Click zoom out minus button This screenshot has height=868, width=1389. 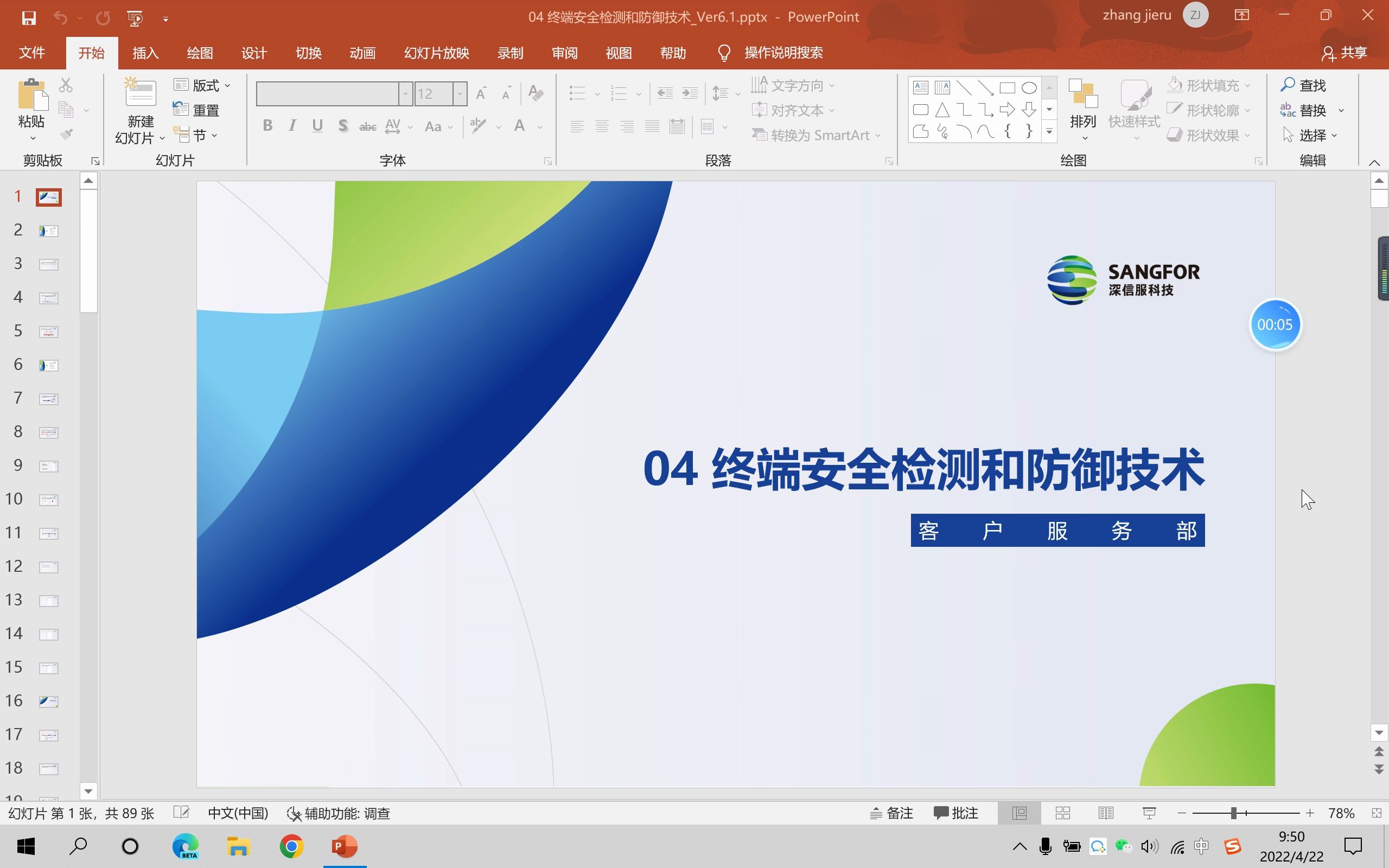click(x=1182, y=813)
